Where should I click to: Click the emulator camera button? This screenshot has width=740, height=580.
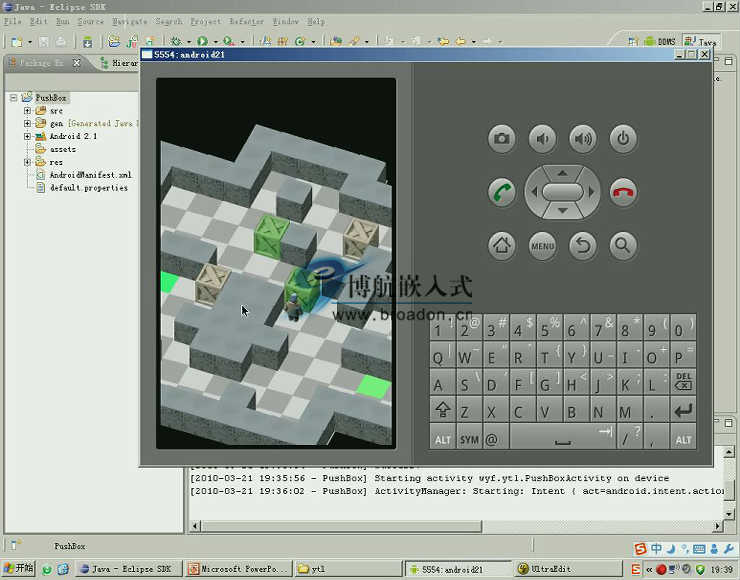tap(501, 139)
